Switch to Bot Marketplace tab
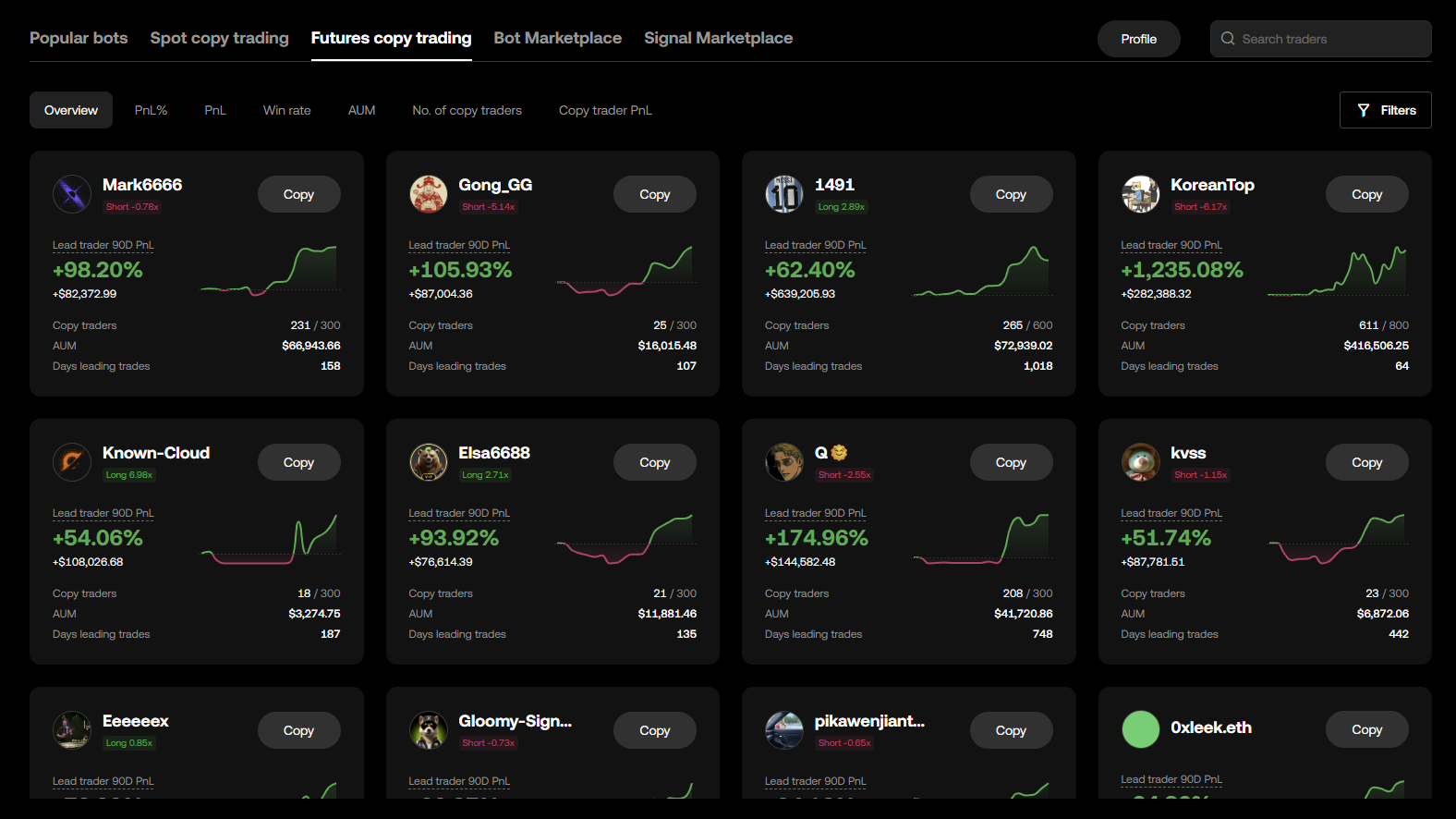Viewport: 1456px width, 819px height. click(x=558, y=38)
